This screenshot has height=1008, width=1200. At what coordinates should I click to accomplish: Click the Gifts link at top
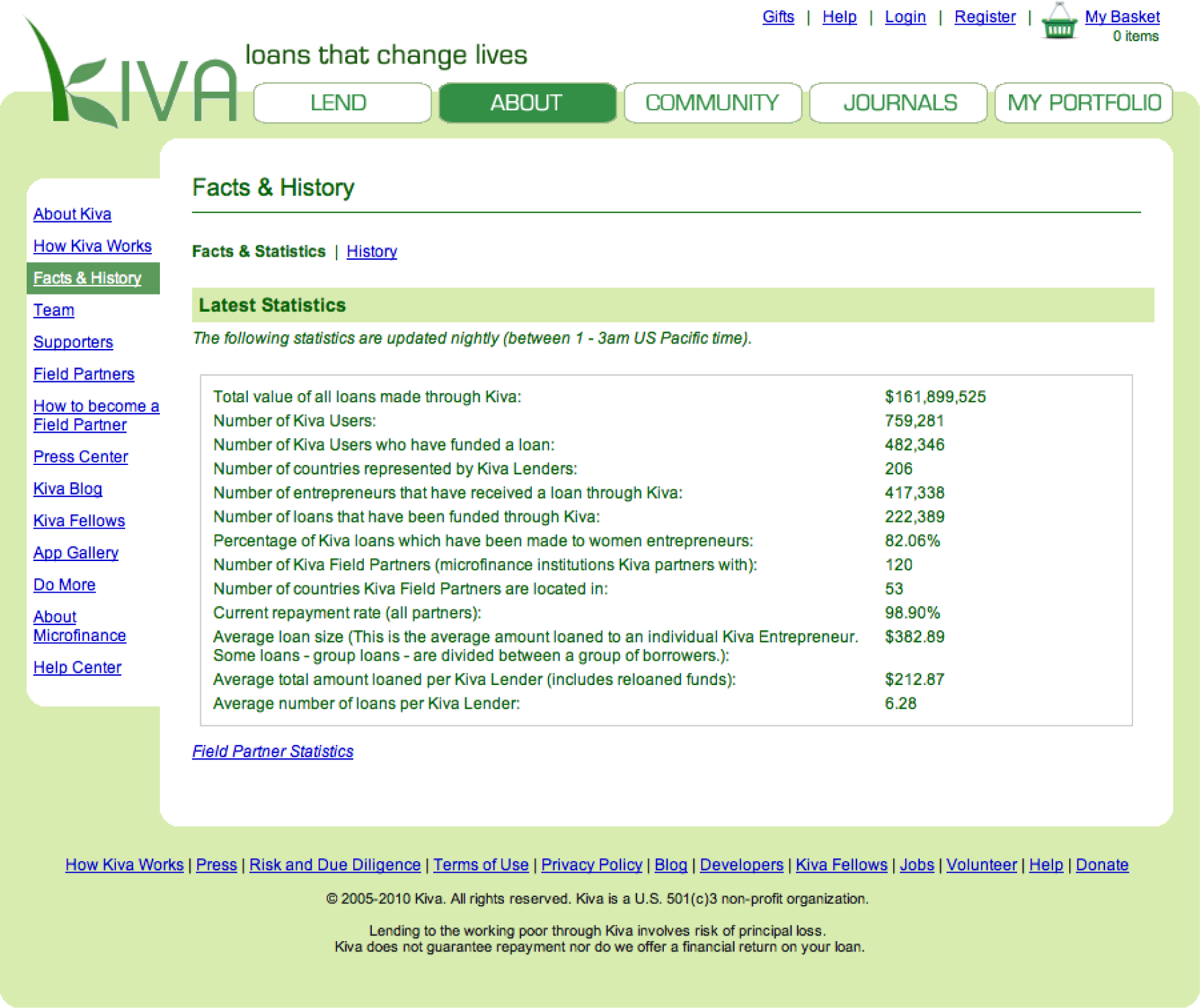pos(778,17)
